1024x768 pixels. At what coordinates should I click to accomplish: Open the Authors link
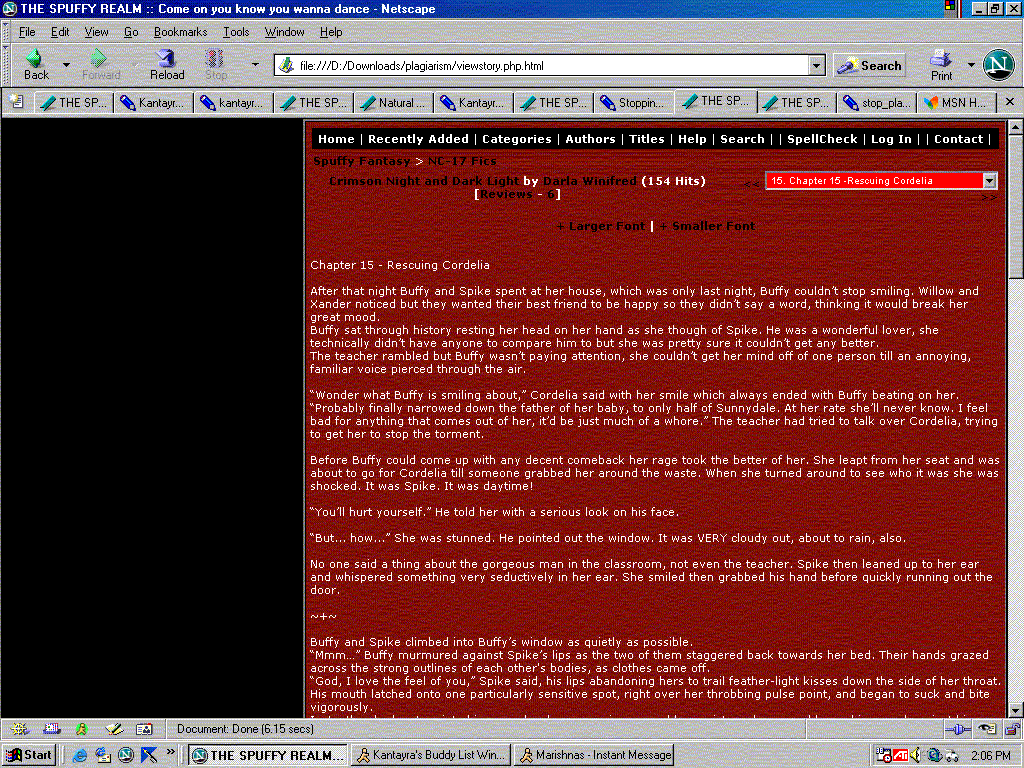point(590,139)
